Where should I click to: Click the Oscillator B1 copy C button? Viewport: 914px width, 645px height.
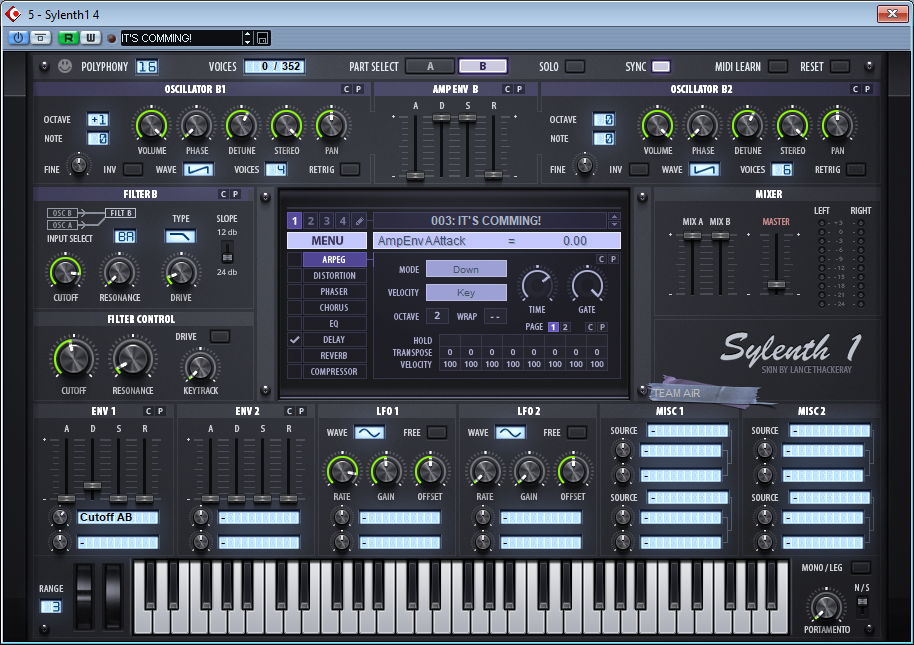pos(346,89)
